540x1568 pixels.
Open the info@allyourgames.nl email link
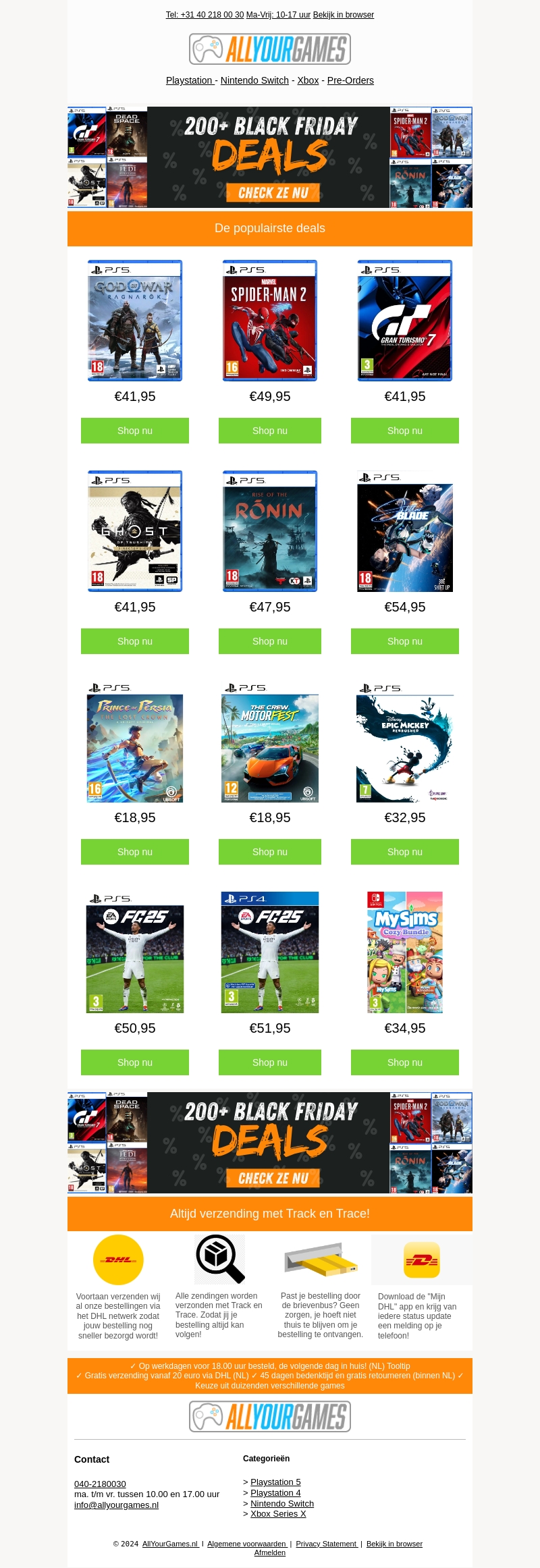point(116,1505)
